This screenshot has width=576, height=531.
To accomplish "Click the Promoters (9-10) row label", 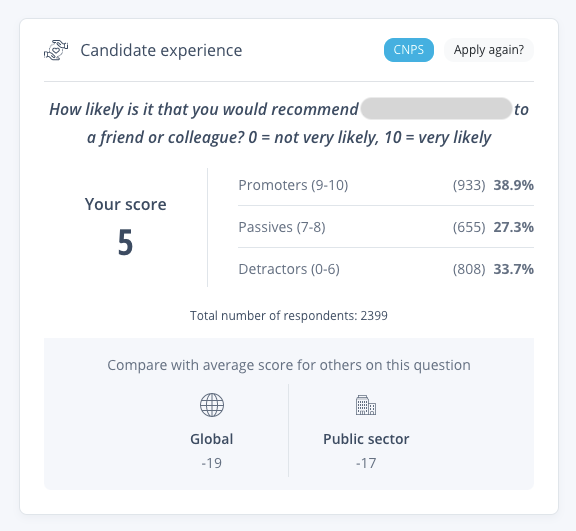I will (293, 185).
